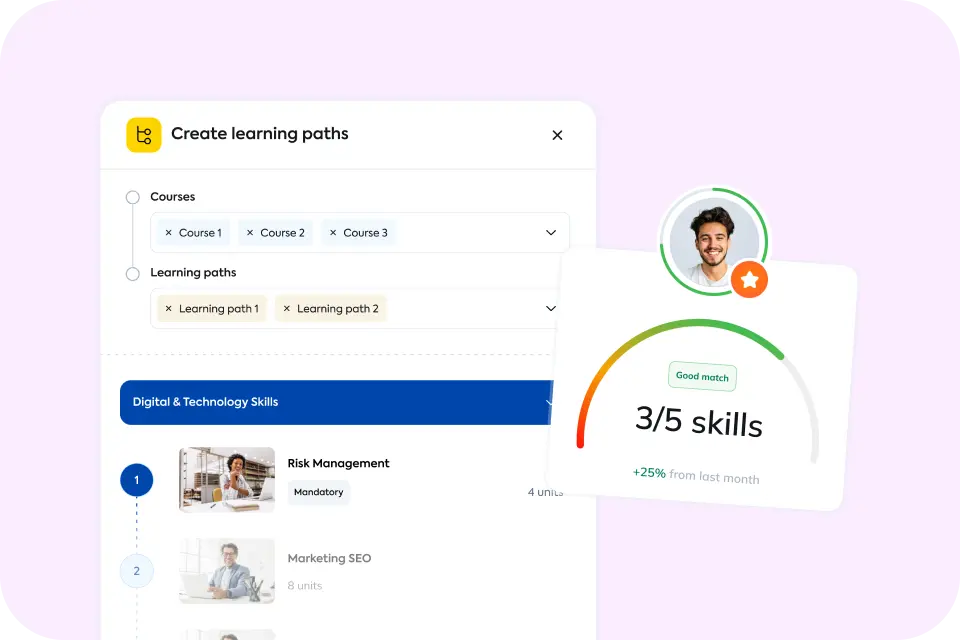Select step 2 in the path timeline
960x640 pixels.
pos(137,572)
